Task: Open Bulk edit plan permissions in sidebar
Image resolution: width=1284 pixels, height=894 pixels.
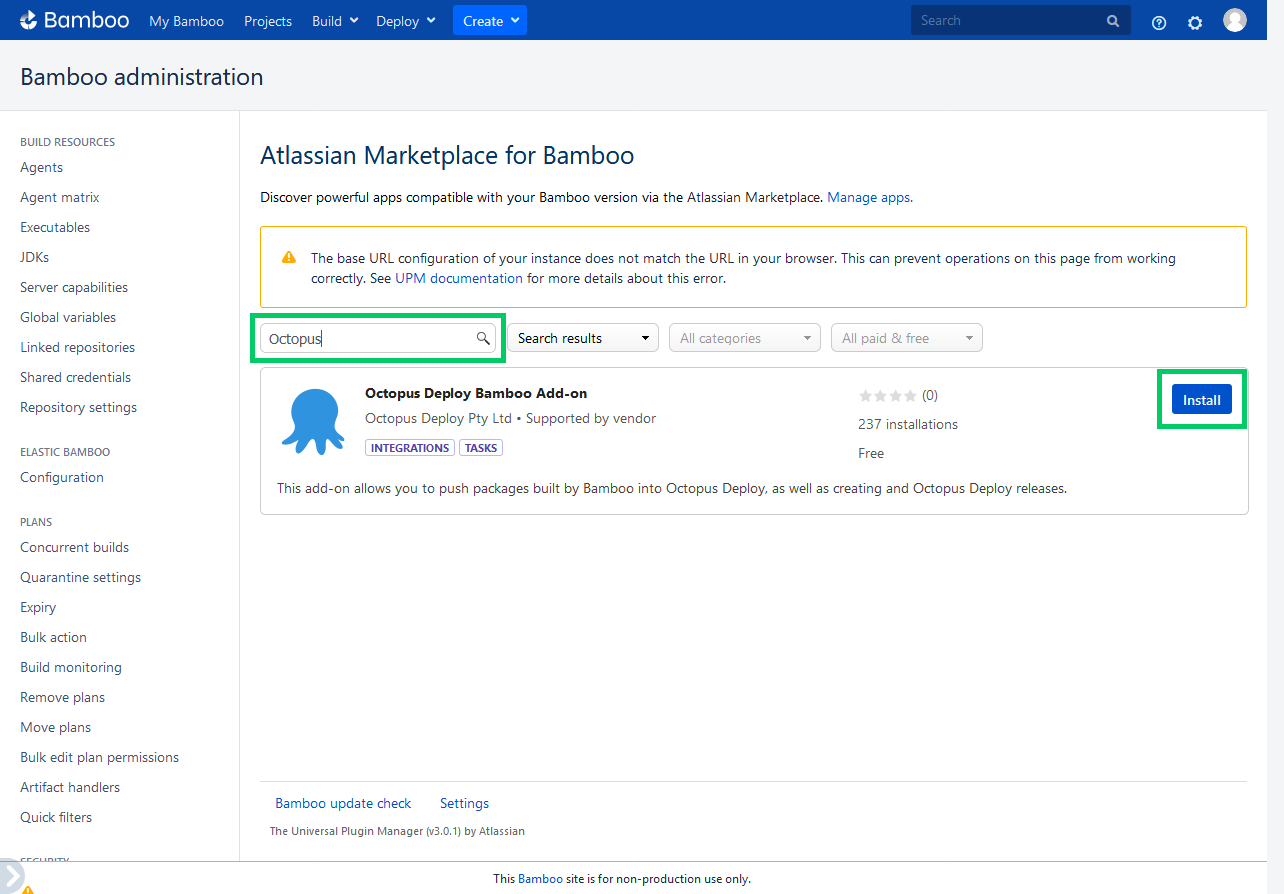Action: (100, 757)
